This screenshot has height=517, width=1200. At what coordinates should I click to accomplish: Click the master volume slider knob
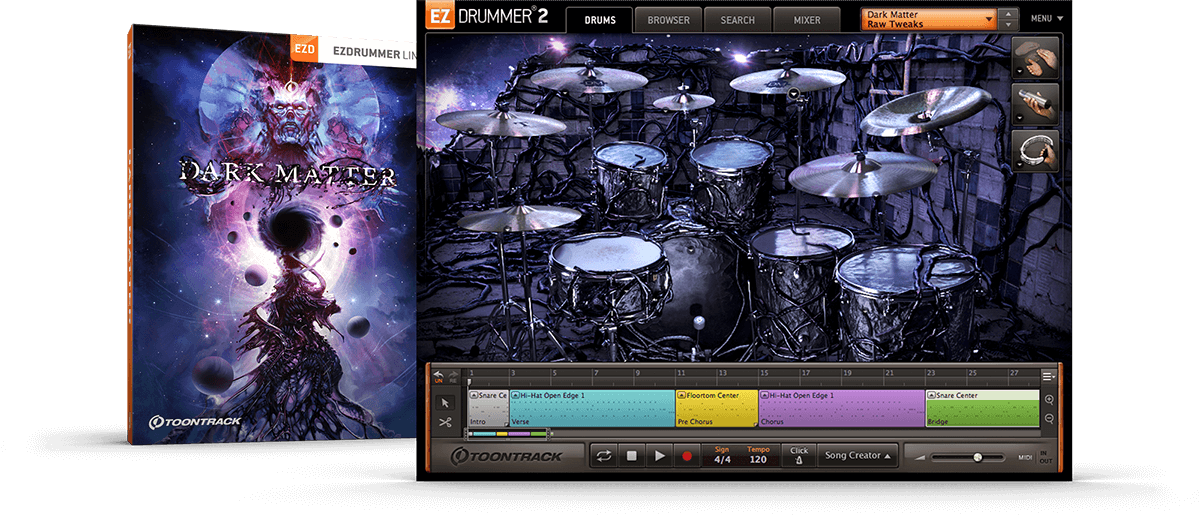pos(977,457)
